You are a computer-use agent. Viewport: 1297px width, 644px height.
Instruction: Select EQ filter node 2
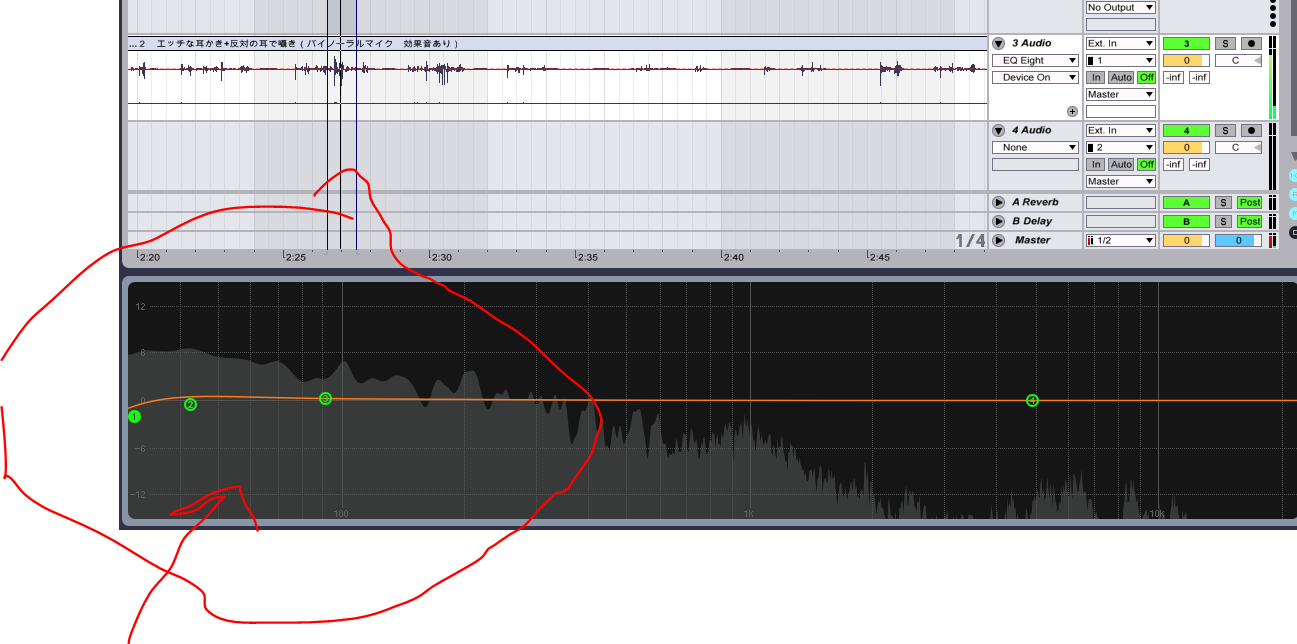click(x=190, y=404)
